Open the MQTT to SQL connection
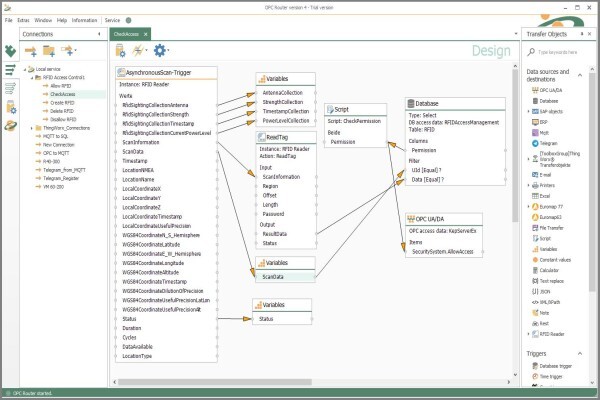Image resolution: width=600 pixels, height=400 pixels. (x=55, y=136)
